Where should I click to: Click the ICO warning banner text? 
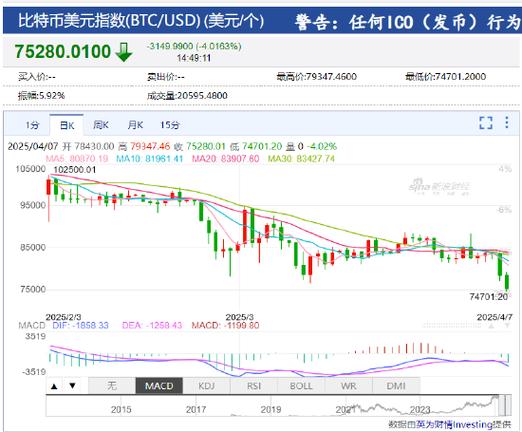pos(407,23)
